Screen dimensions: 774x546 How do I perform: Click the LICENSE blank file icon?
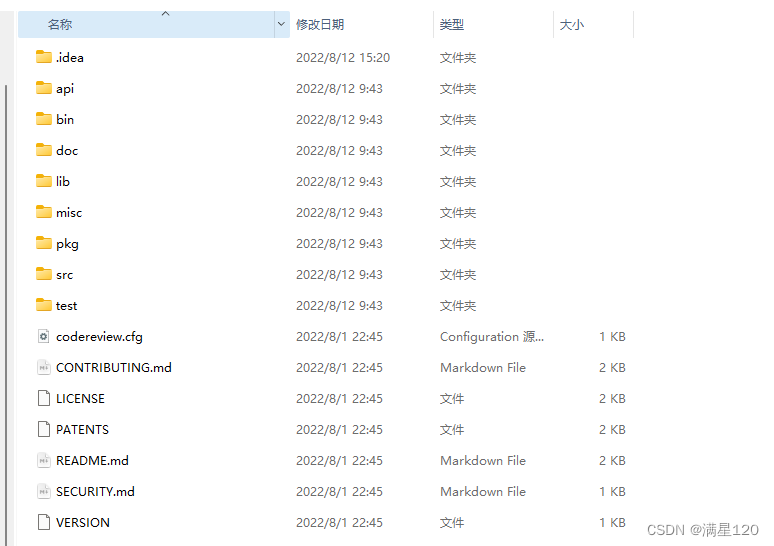click(43, 398)
